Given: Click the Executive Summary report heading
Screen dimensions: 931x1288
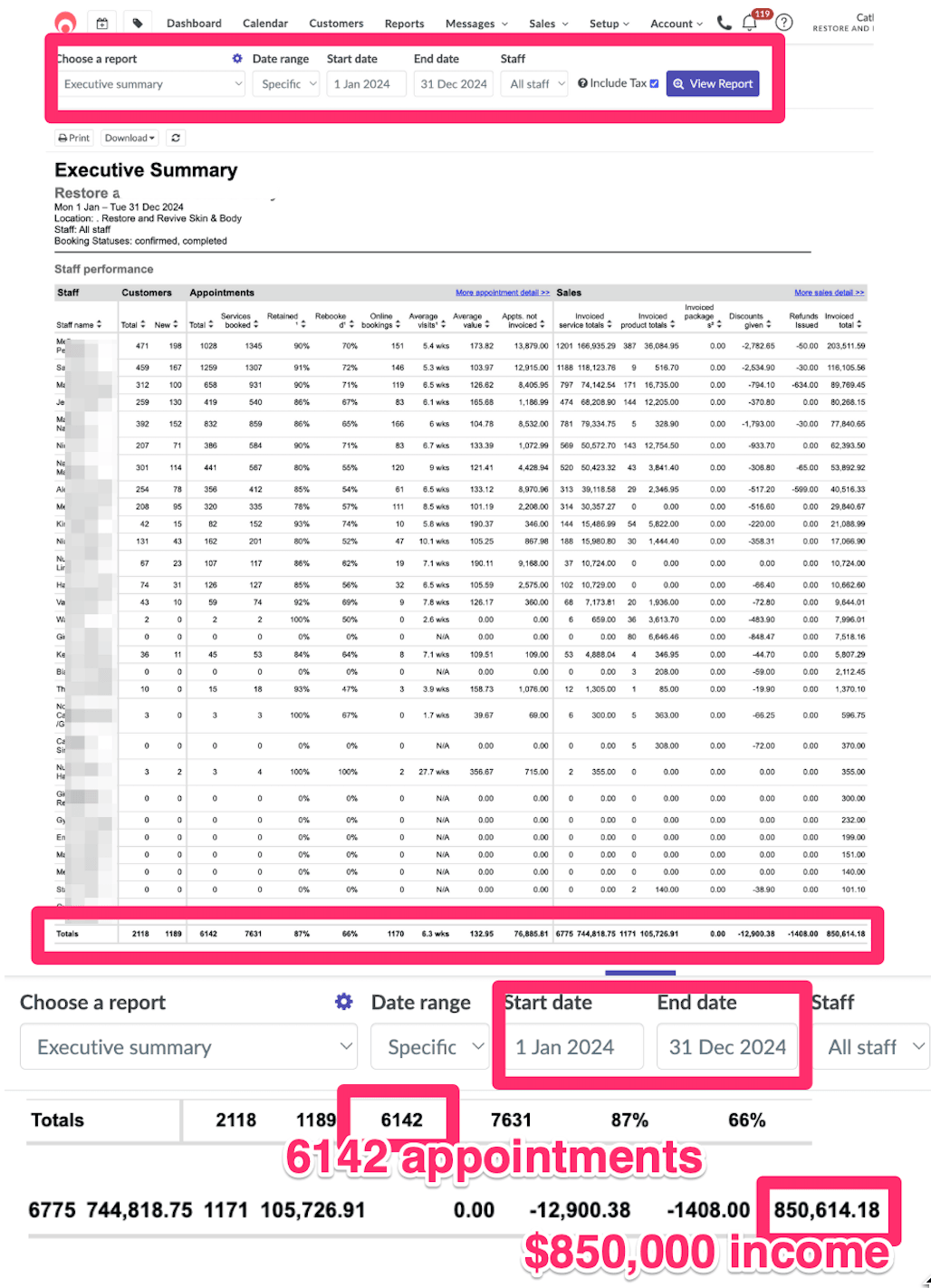Looking at the screenshot, I should coord(146,170).
